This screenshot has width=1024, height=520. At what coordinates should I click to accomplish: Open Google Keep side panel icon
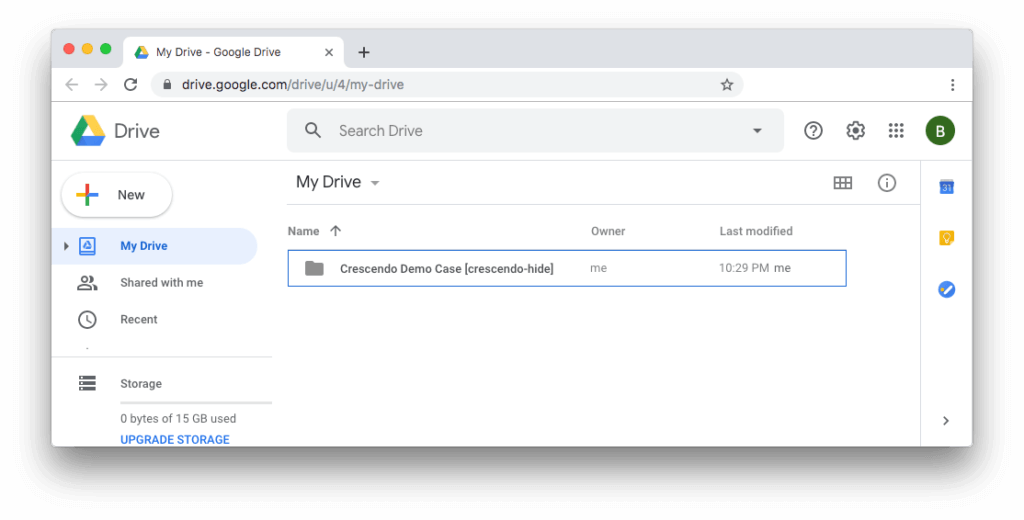pos(946,238)
